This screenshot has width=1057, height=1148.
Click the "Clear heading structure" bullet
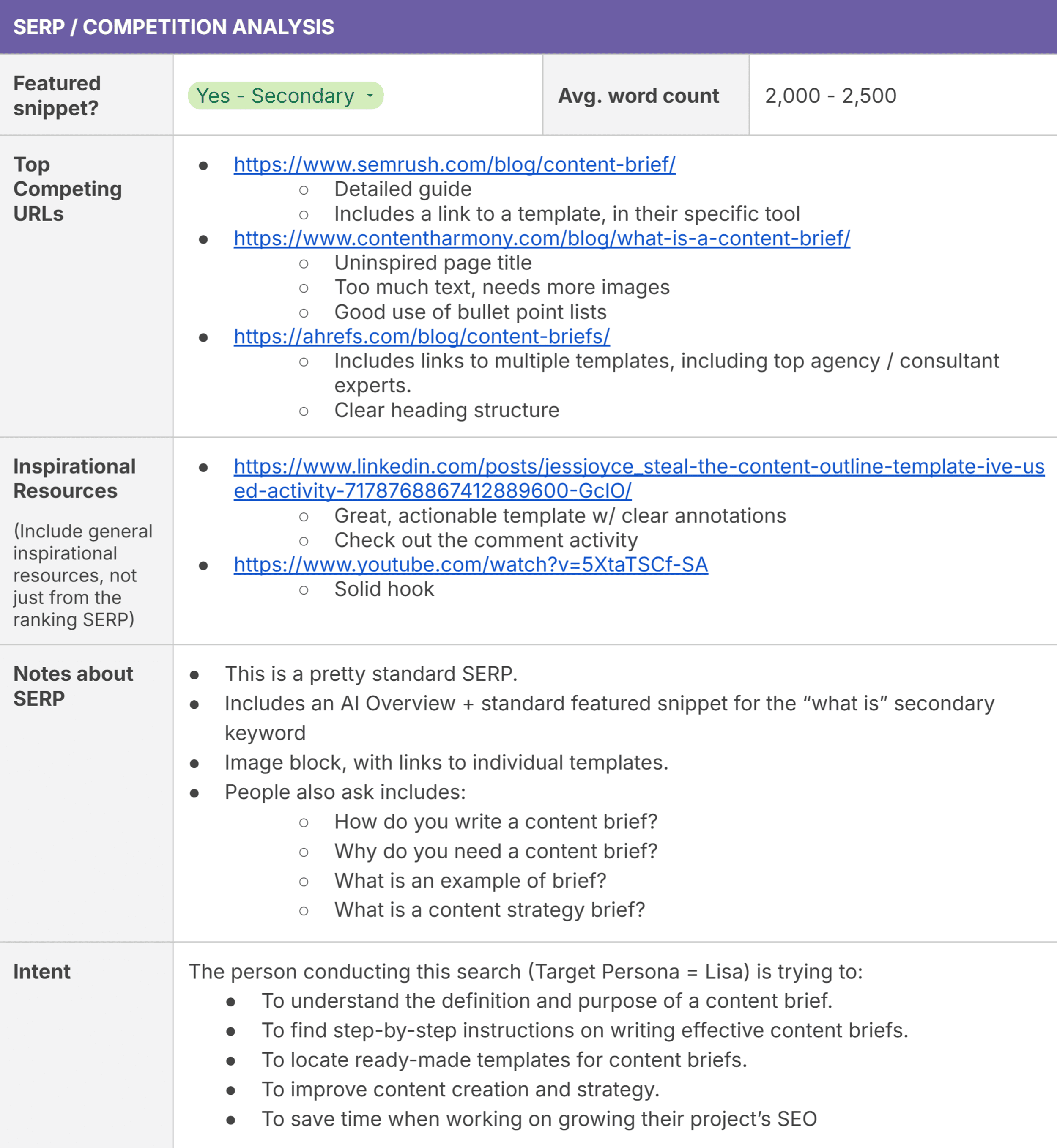[x=447, y=410]
